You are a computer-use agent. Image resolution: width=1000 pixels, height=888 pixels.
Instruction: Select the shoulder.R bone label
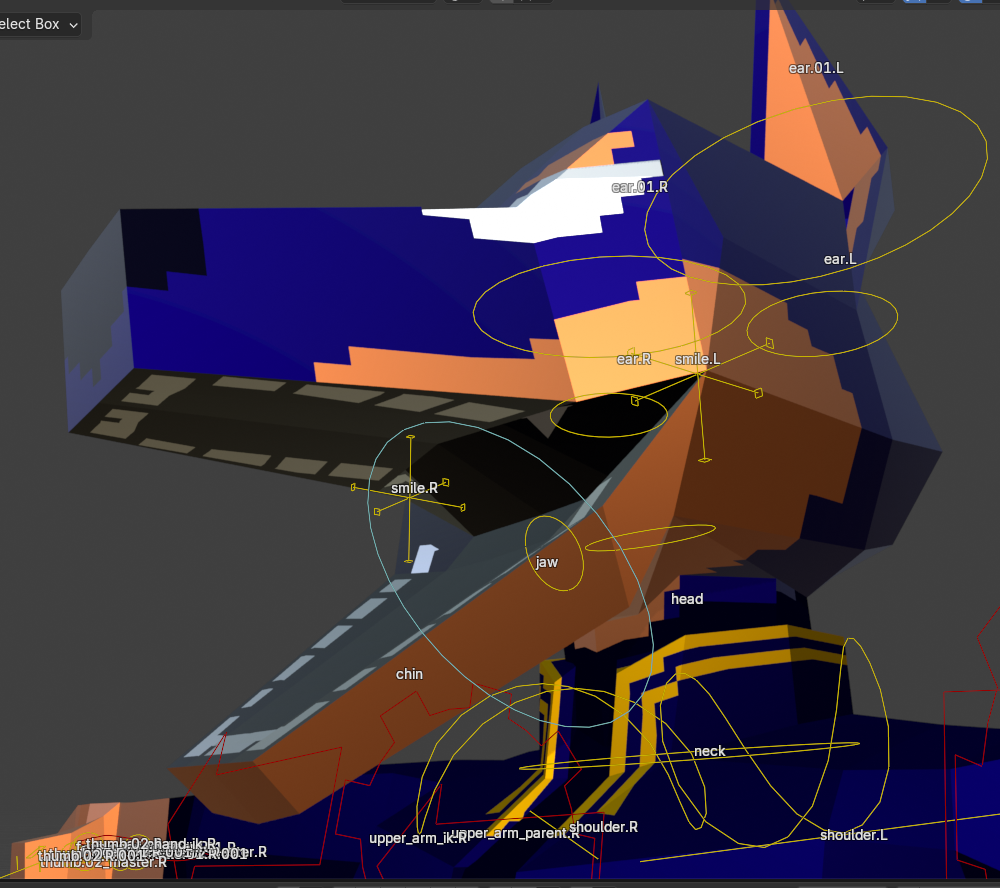point(604,827)
